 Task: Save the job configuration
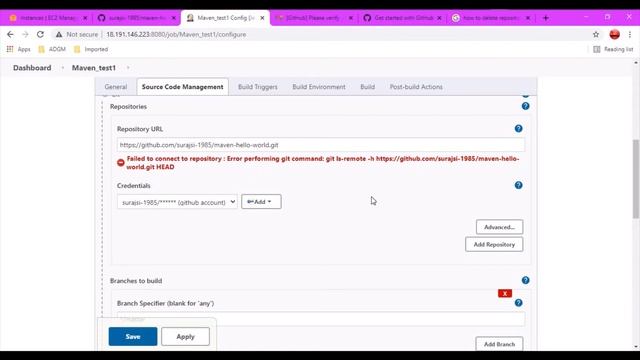tap(133, 336)
